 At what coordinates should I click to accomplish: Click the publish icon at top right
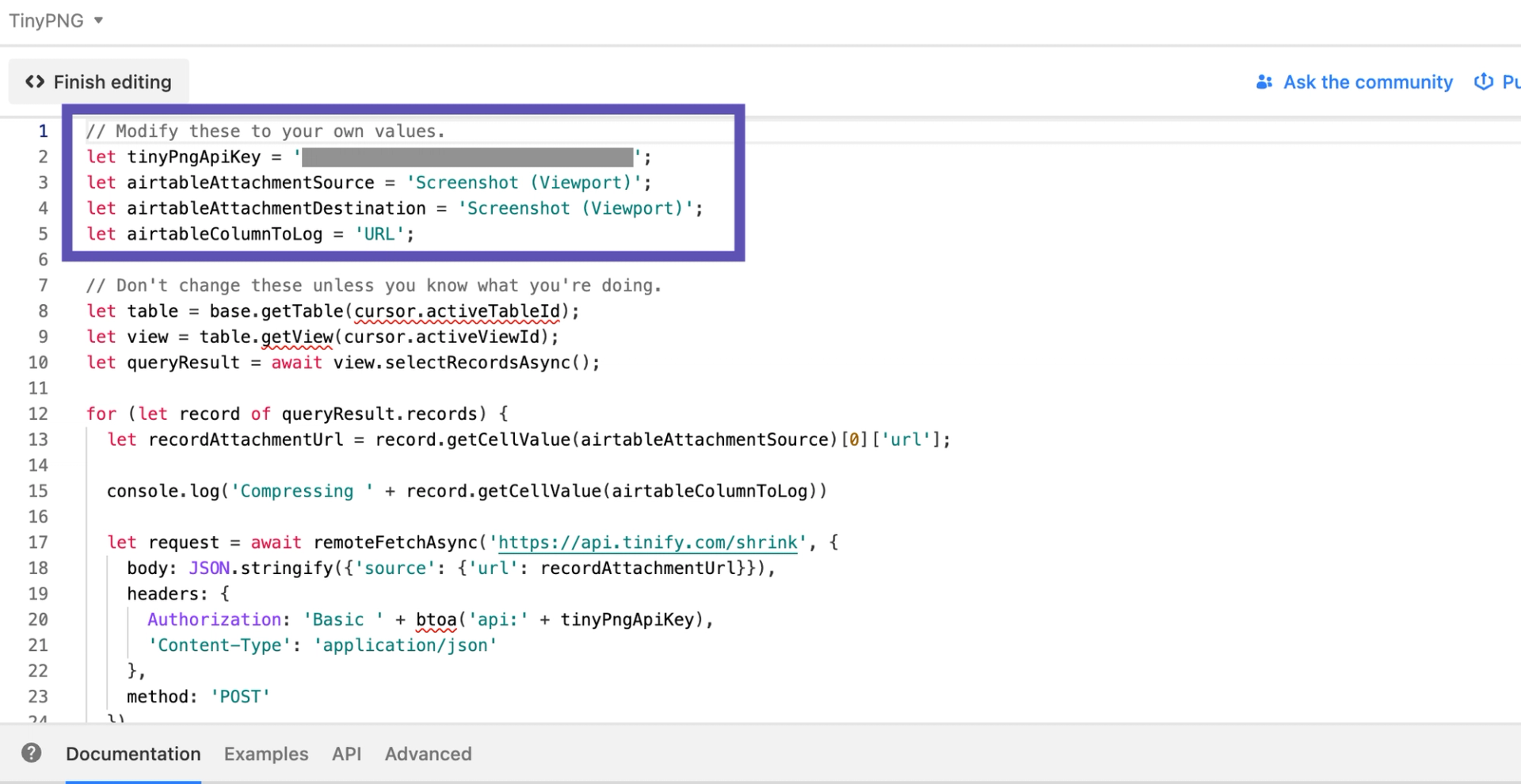(x=1483, y=82)
